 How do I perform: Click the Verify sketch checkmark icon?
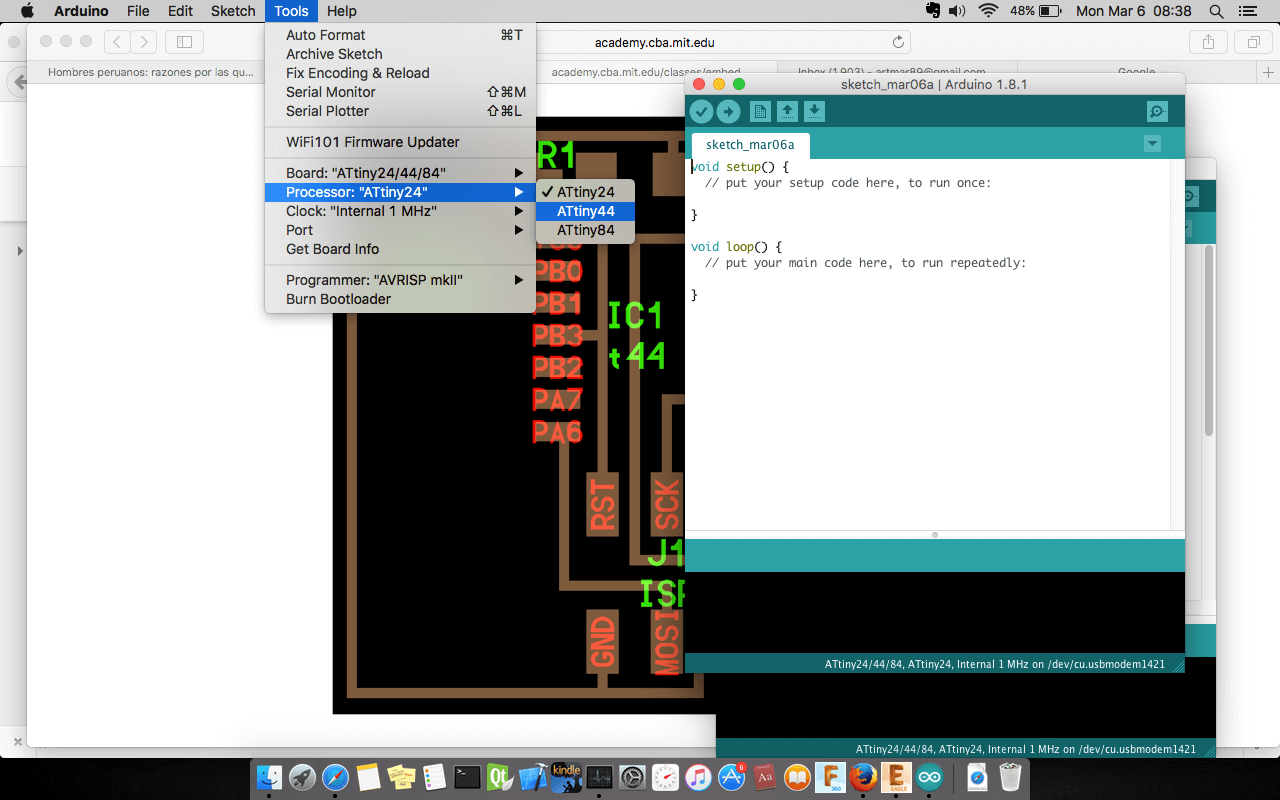pos(702,111)
